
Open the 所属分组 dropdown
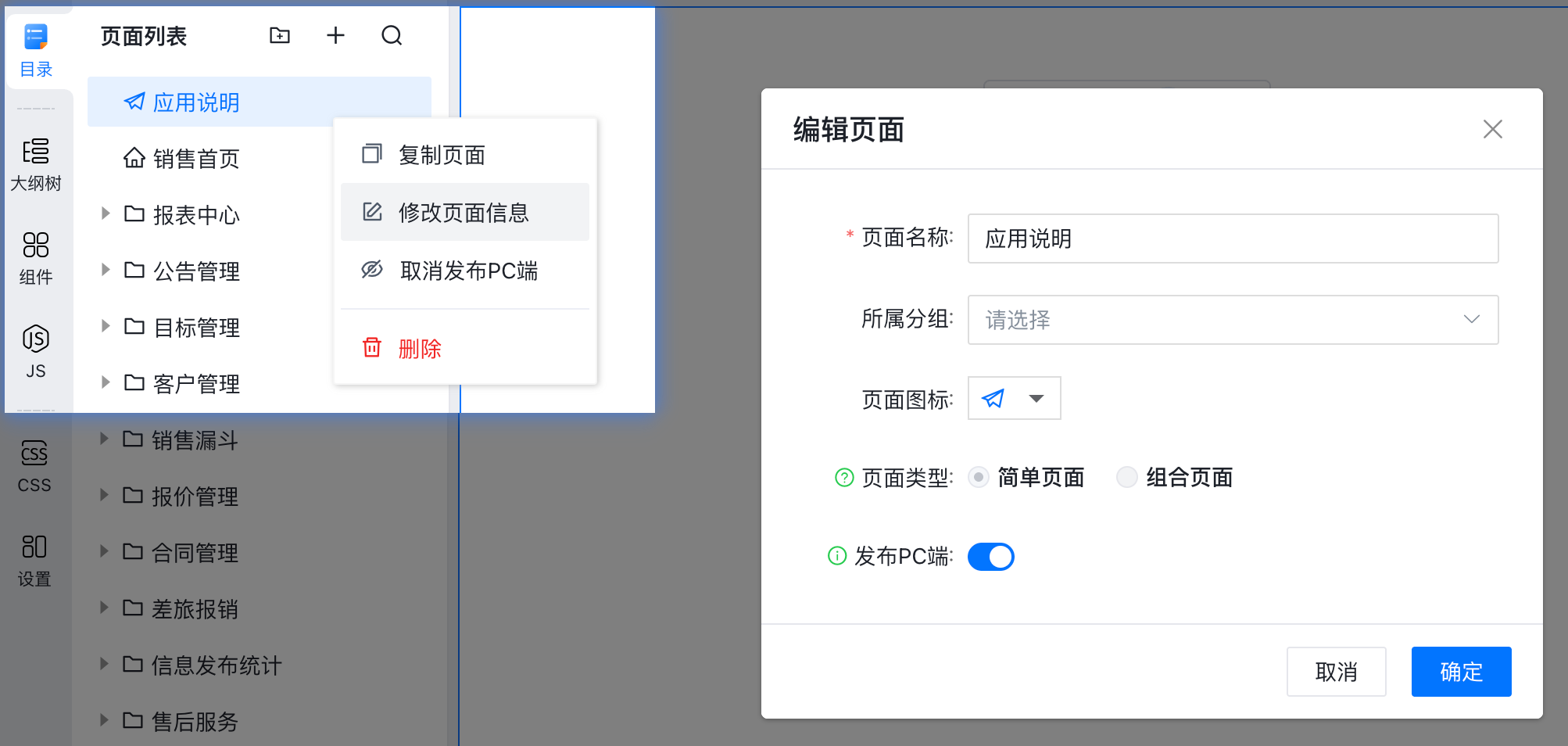[1233, 320]
